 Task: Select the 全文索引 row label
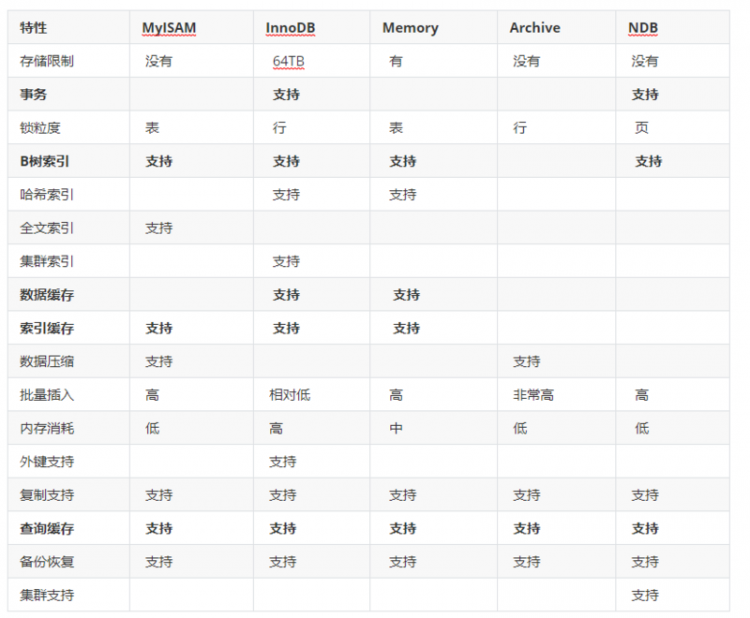[x=46, y=228]
